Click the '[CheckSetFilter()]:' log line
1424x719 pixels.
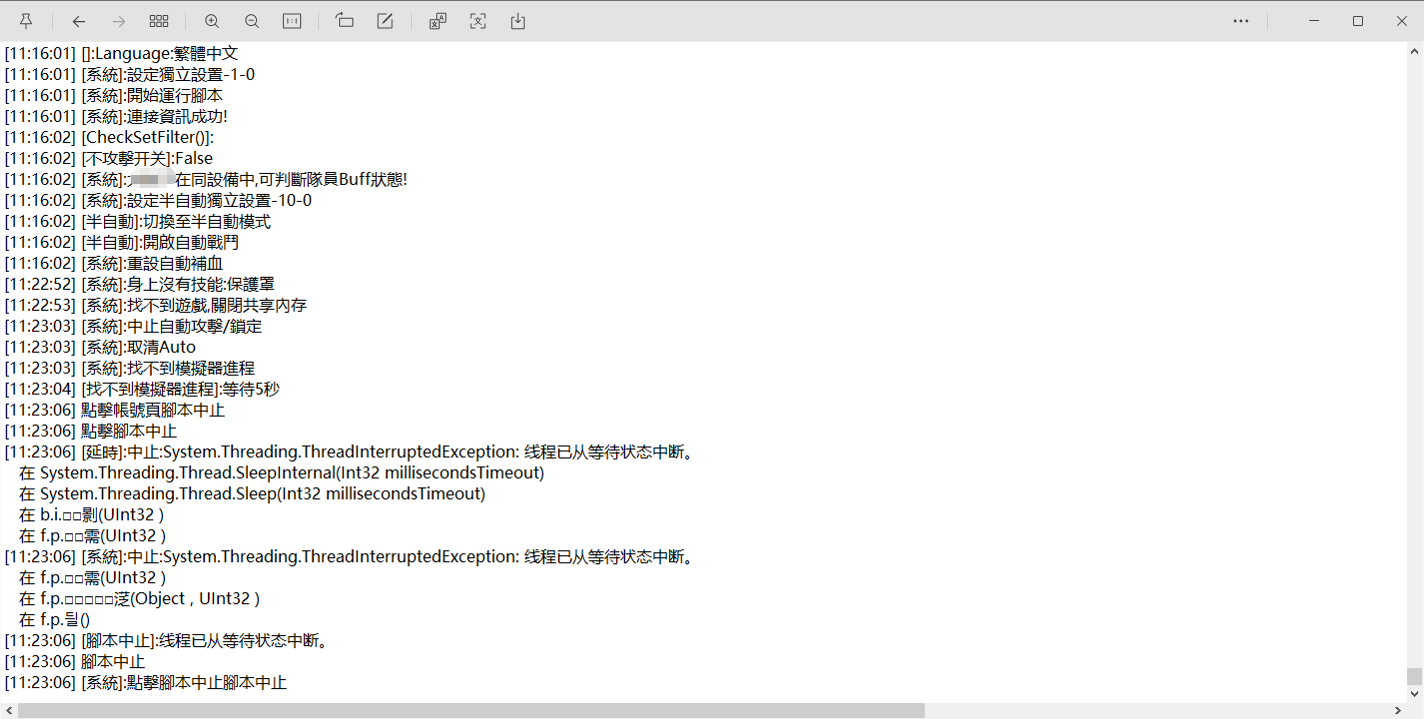pos(109,138)
